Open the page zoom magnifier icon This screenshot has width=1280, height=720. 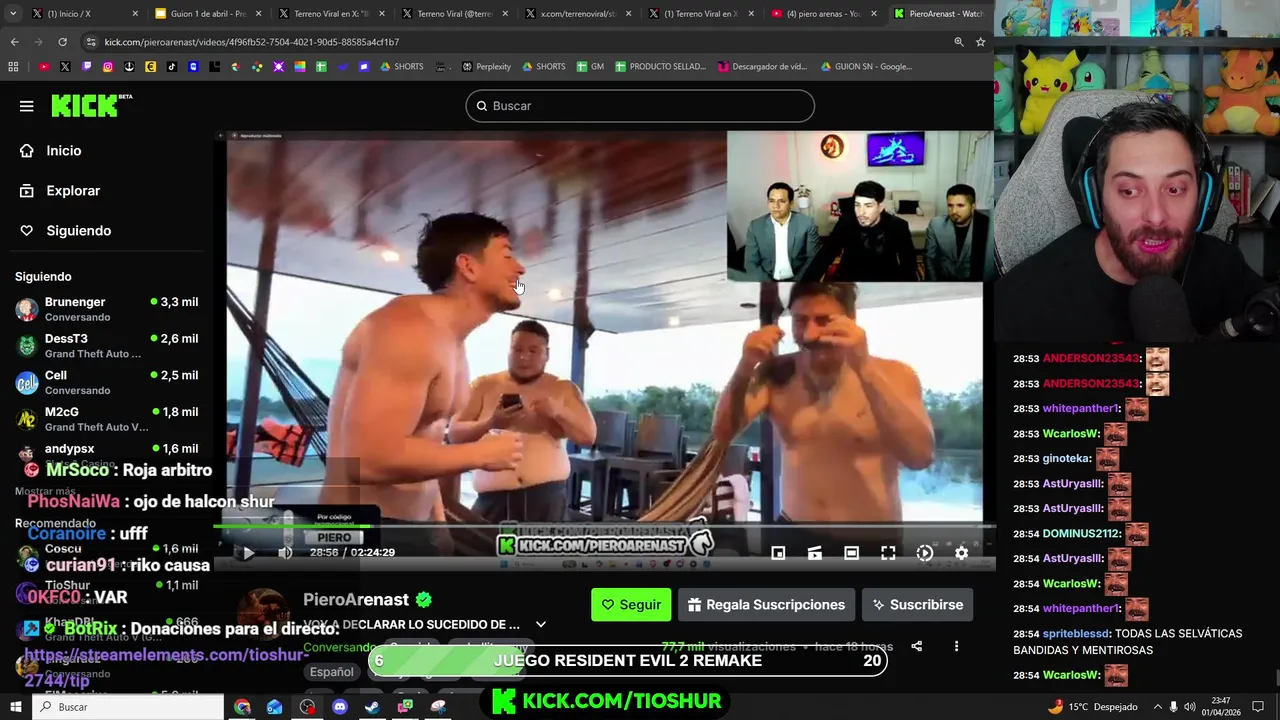959,42
